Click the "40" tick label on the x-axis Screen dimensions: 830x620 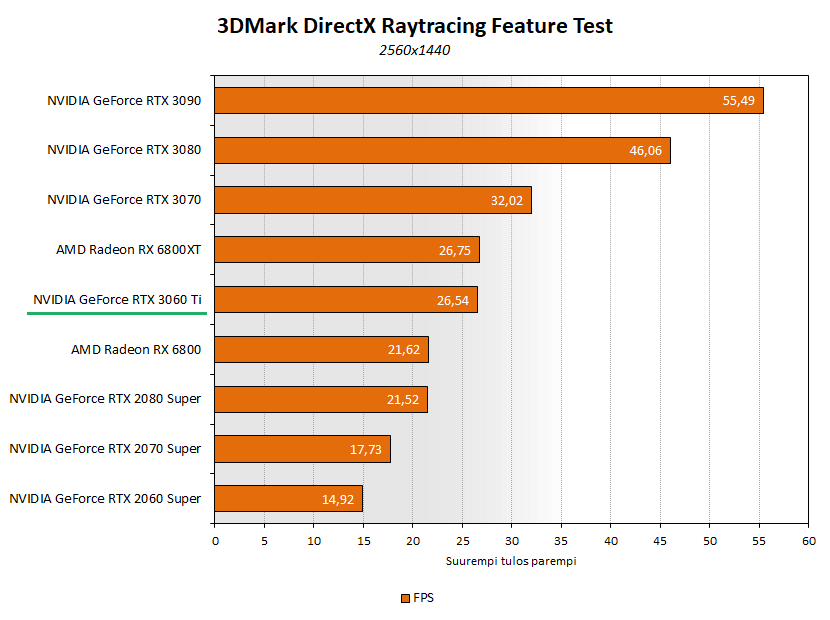[x=611, y=541]
